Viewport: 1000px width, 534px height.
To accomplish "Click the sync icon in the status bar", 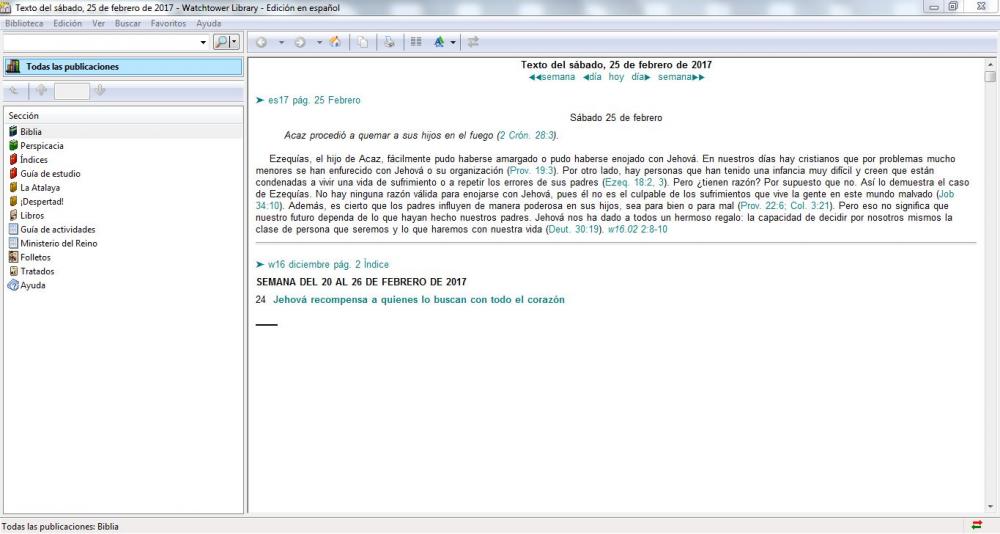I will point(977,526).
